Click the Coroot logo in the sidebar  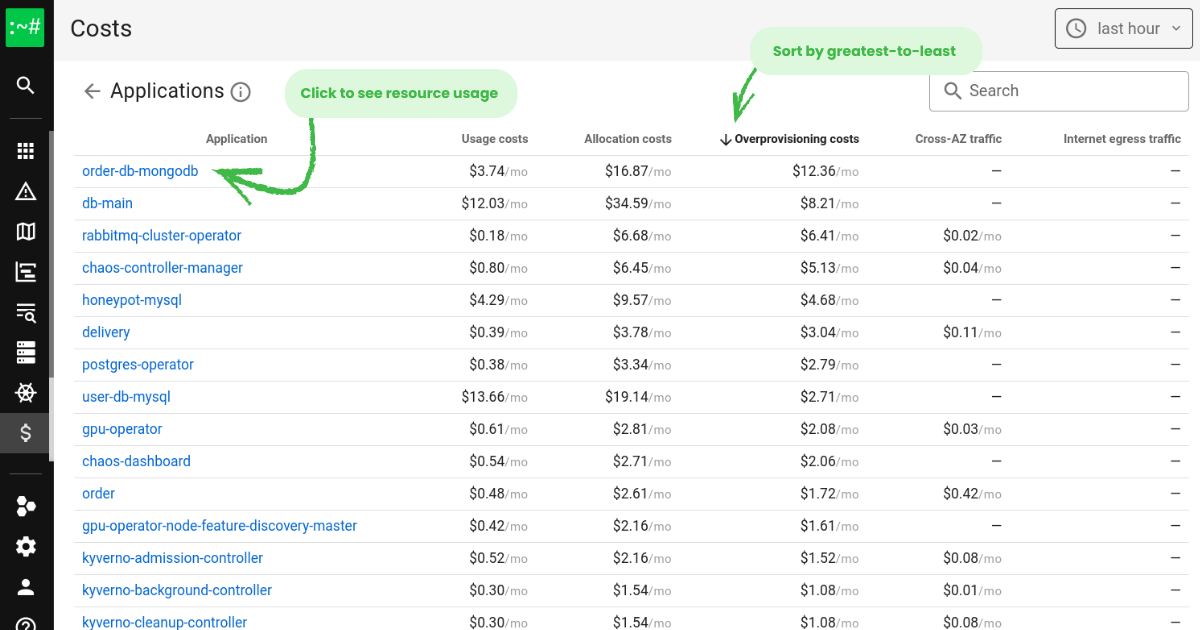(25, 28)
